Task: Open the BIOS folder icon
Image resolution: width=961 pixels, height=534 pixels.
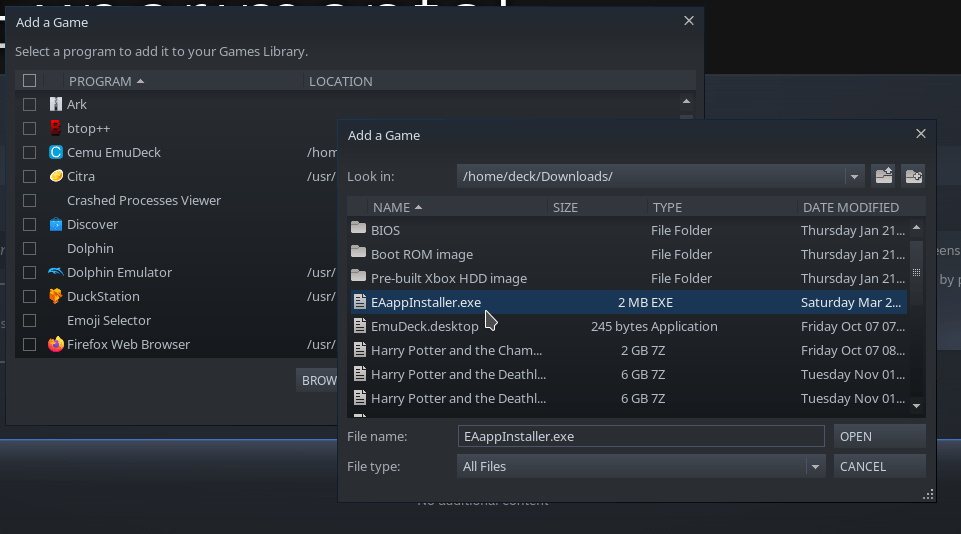Action: pyautogui.click(x=359, y=230)
